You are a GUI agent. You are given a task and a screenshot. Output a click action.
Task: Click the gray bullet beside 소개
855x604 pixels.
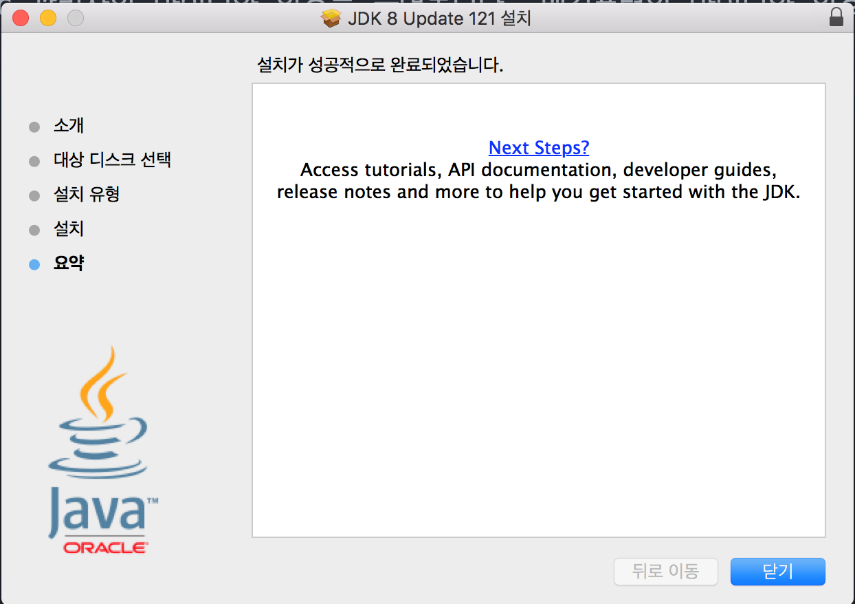click(37, 126)
